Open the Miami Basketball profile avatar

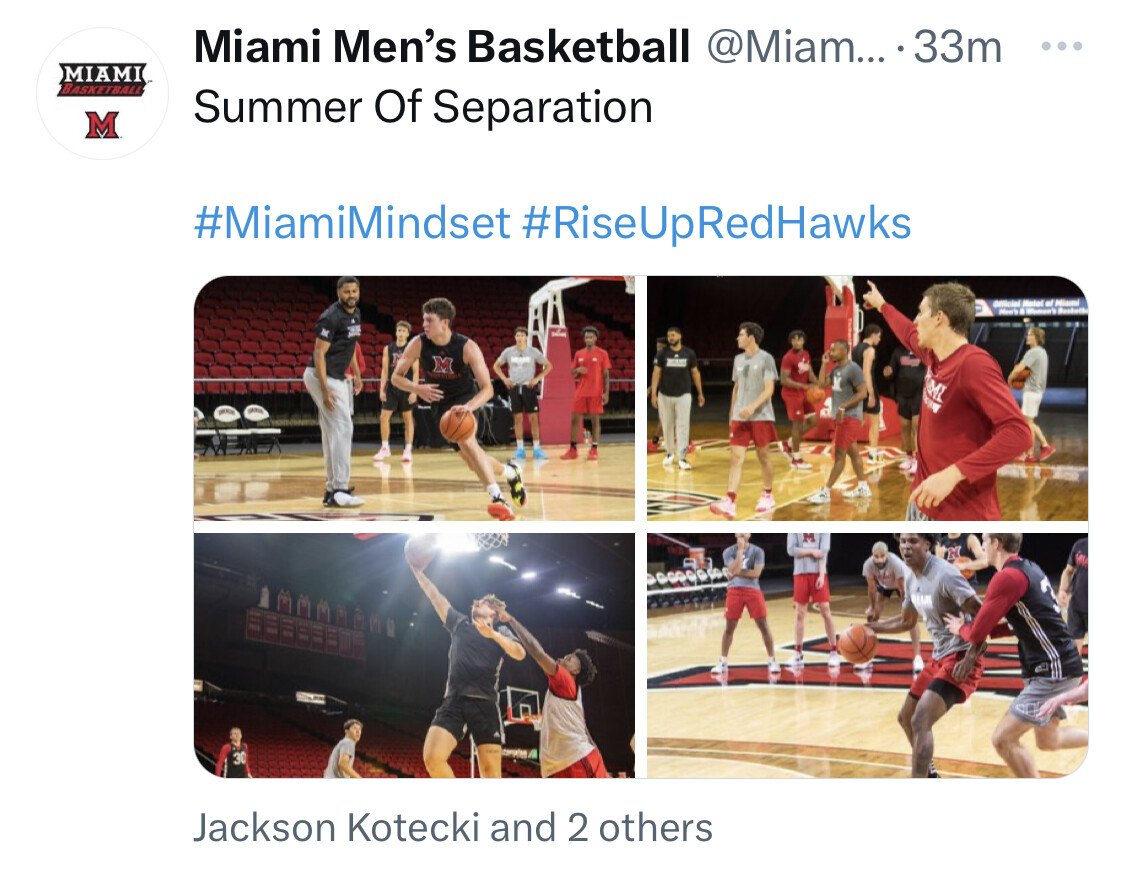pos(103,93)
